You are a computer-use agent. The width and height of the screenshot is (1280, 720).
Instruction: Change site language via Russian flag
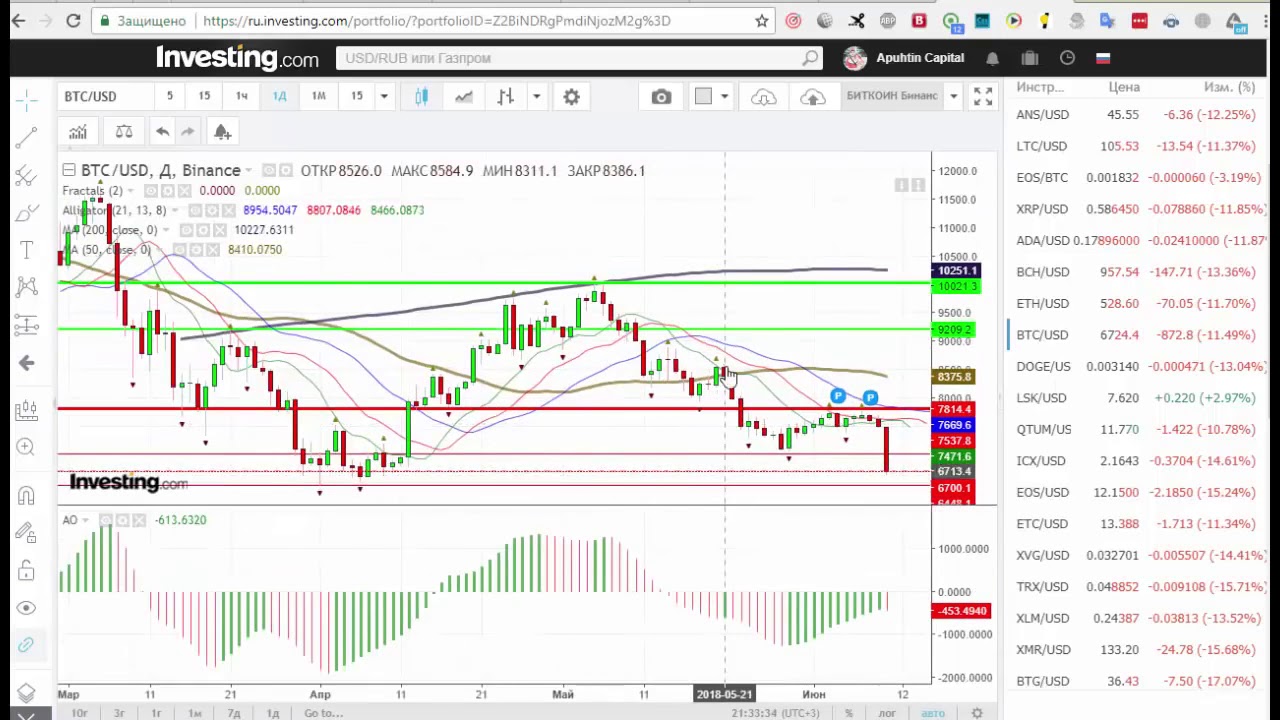tap(1103, 58)
